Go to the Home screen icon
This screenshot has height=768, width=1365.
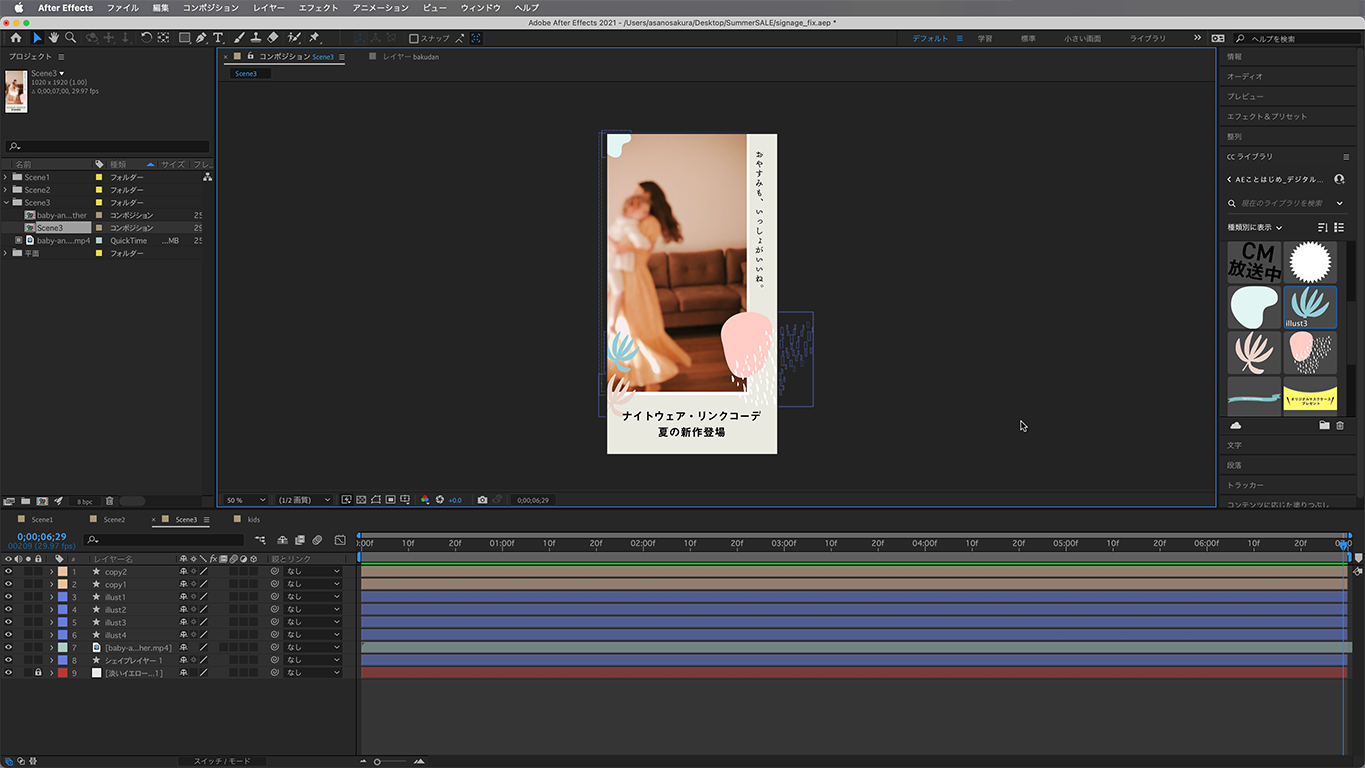pyautogui.click(x=16, y=38)
